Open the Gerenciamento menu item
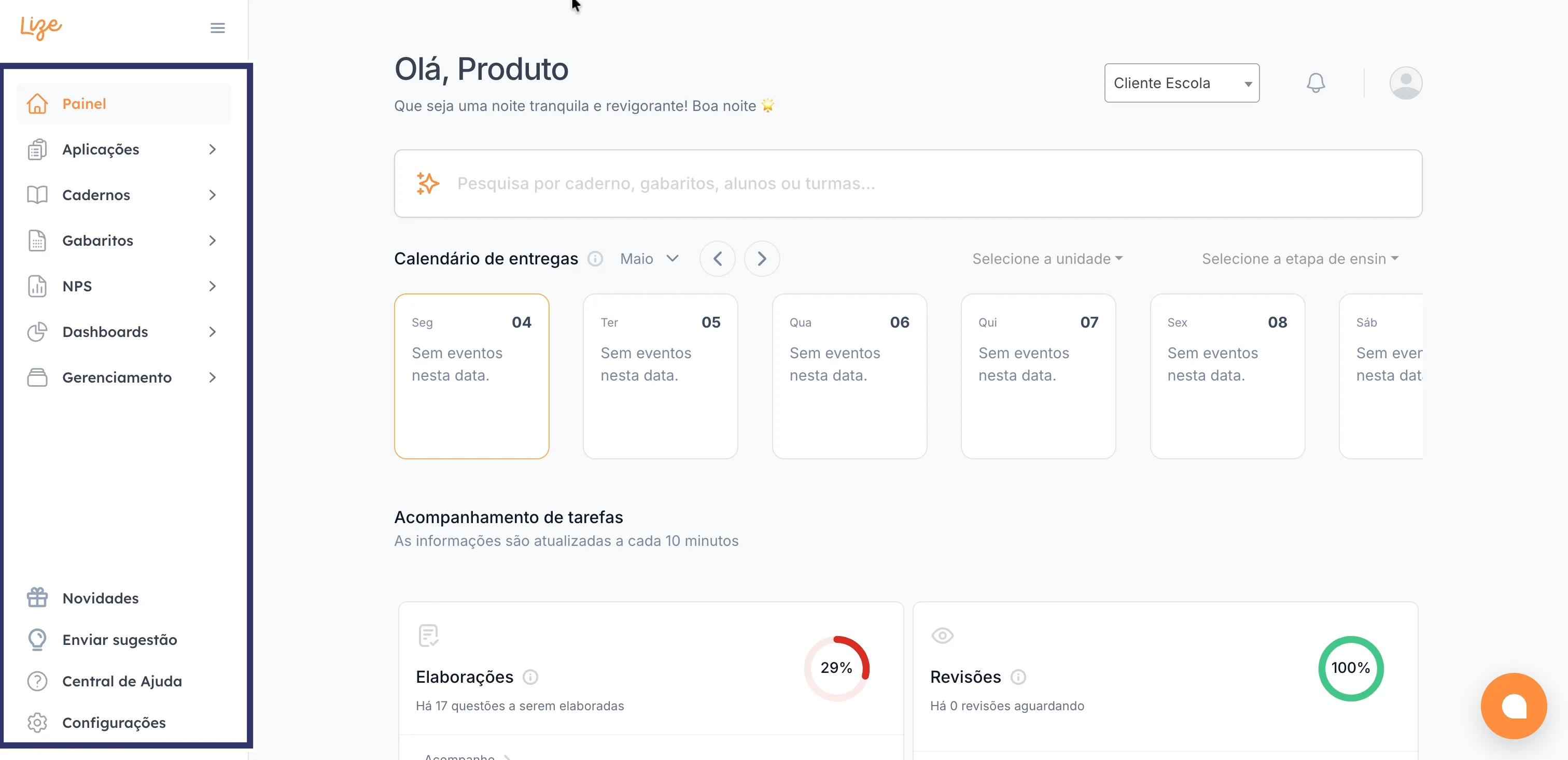 123,377
